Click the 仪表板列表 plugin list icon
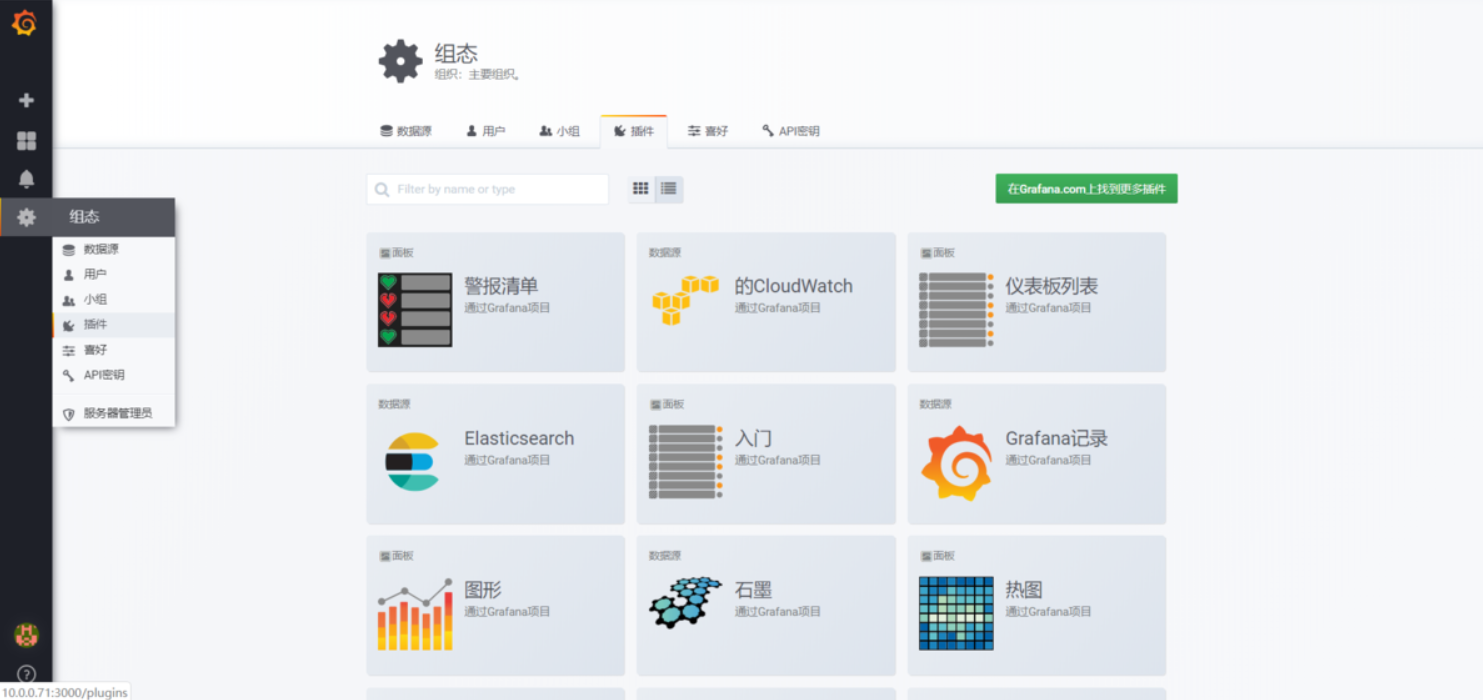Viewport: 1483px width, 700px height. pos(956,310)
